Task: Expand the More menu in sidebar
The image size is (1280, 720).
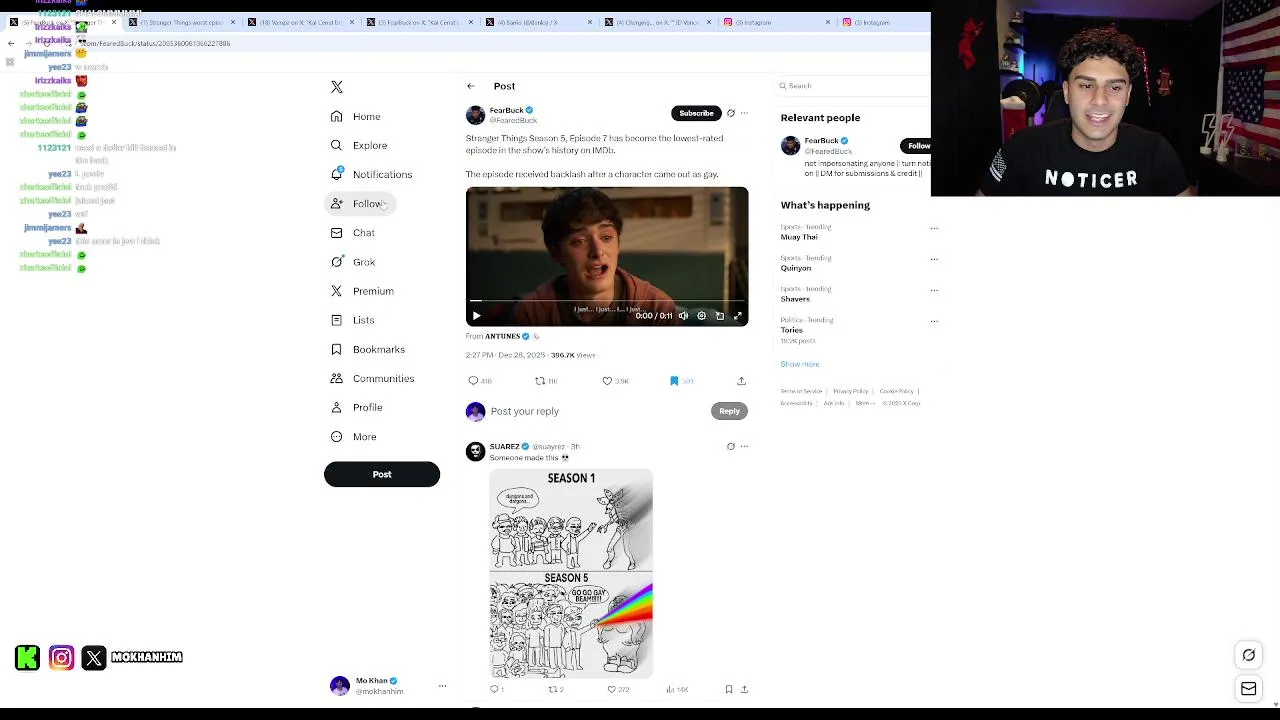Action: coord(354,436)
